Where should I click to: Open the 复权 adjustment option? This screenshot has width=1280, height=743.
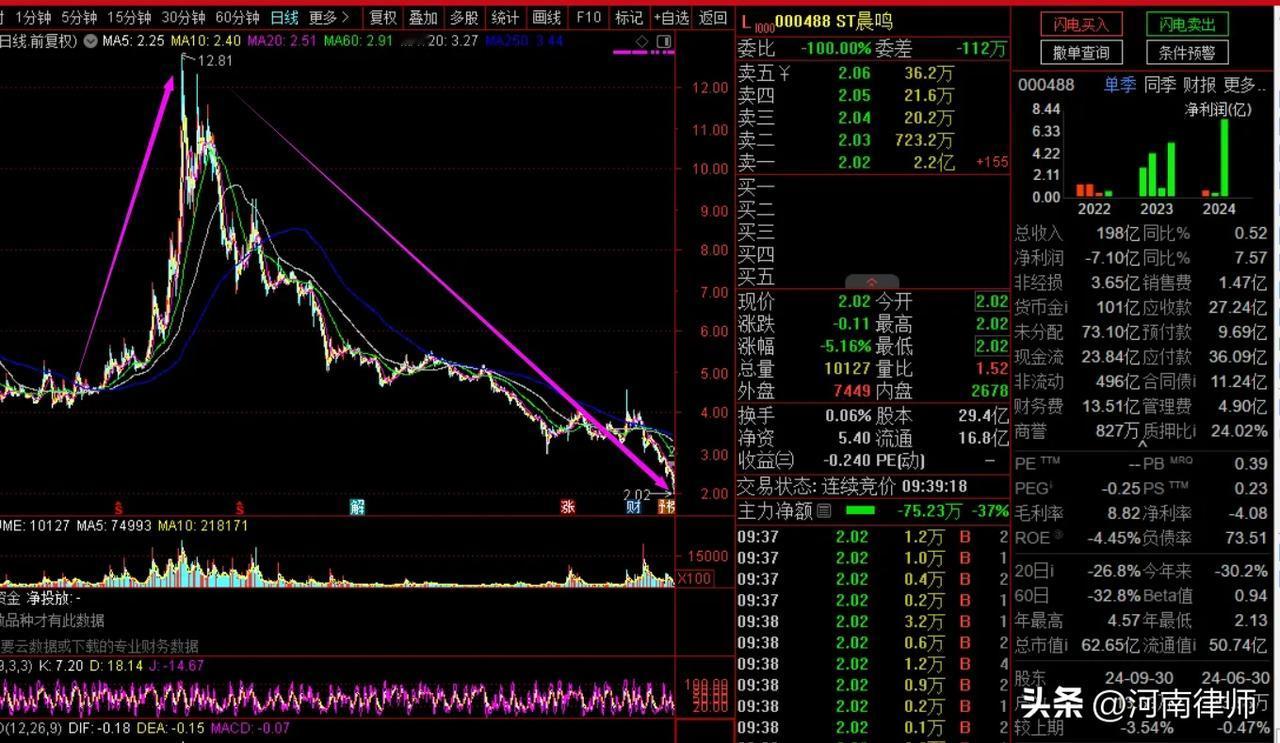[x=383, y=17]
